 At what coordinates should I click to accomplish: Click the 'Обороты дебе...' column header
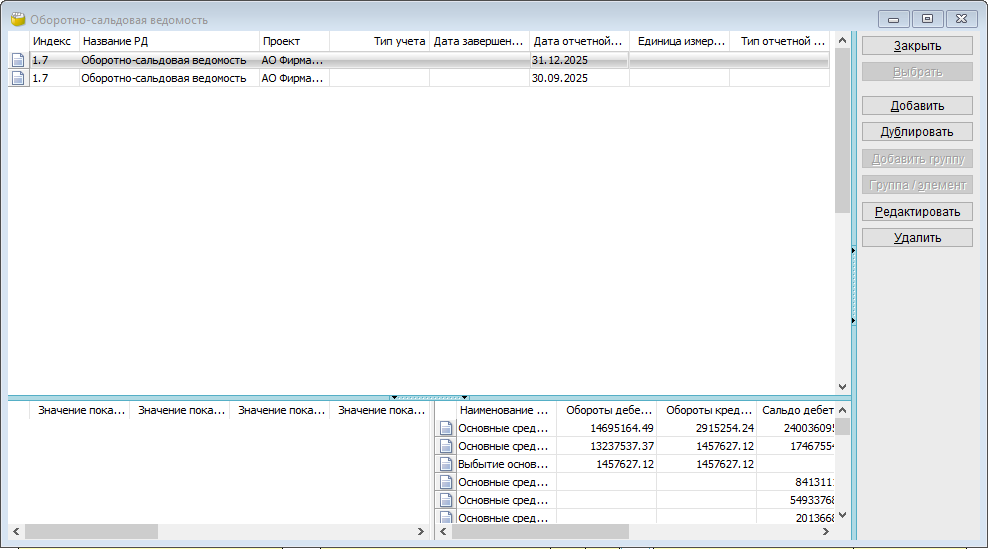(606, 410)
